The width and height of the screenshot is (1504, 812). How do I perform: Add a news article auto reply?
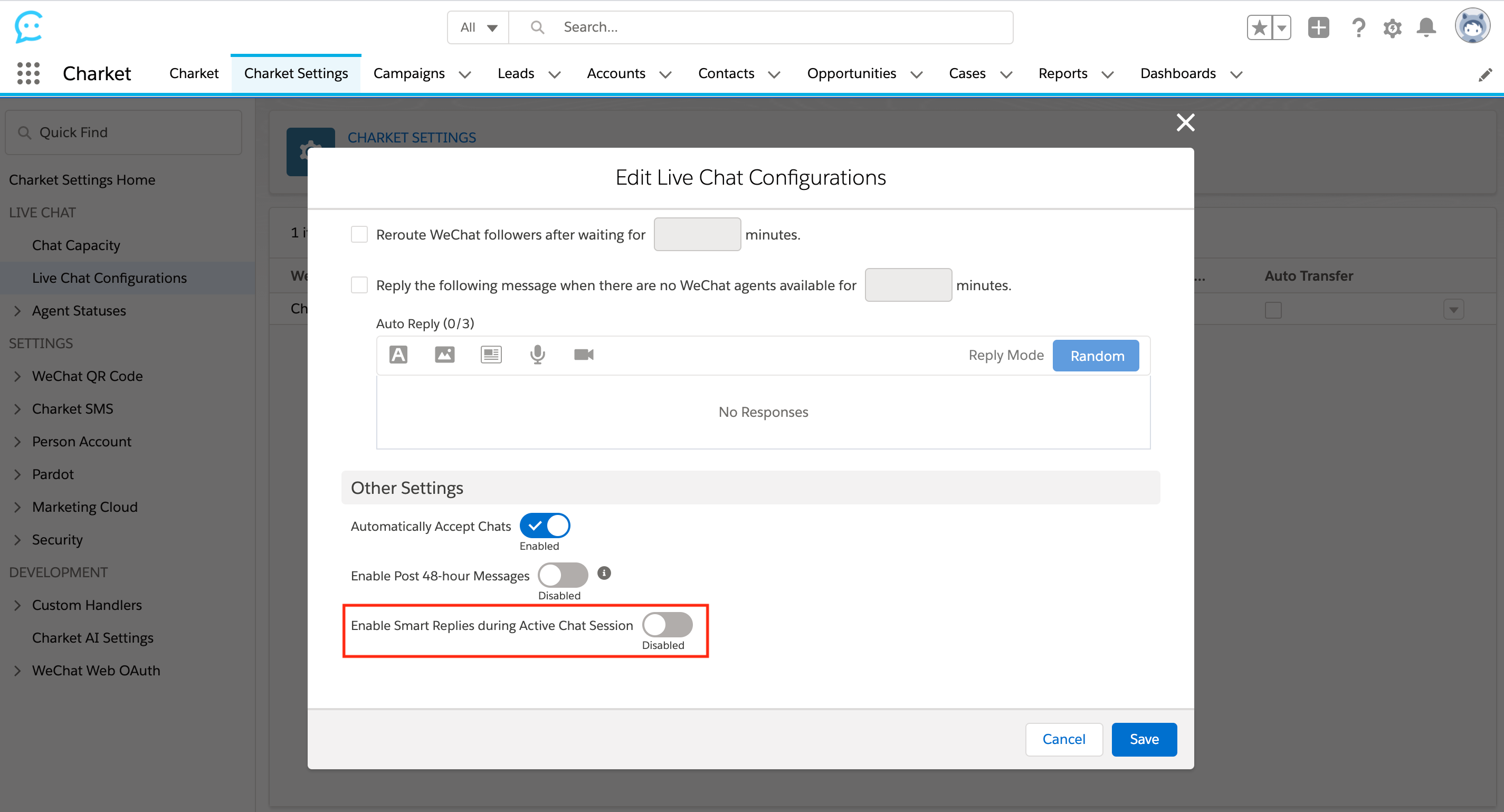pyautogui.click(x=491, y=355)
